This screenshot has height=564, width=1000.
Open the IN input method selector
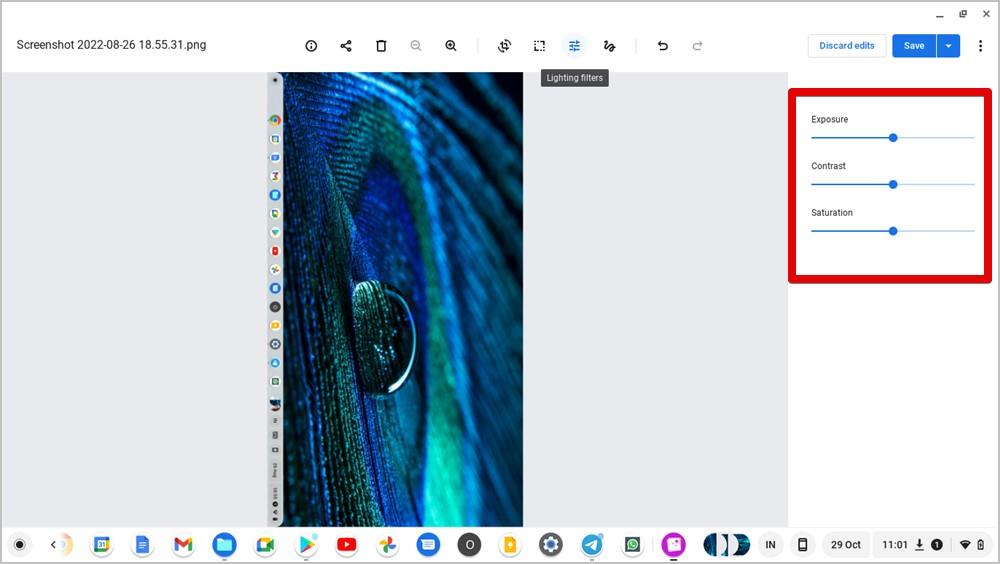click(x=770, y=545)
